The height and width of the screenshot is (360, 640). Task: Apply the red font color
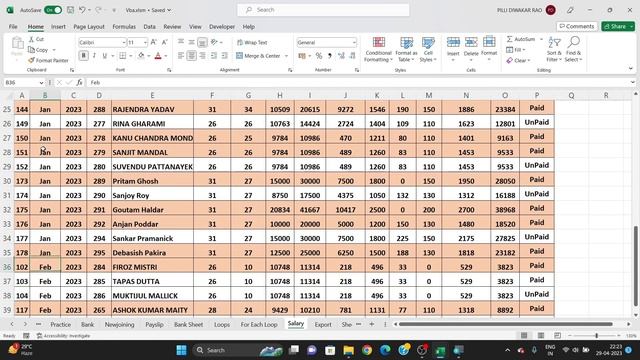coord(158,56)
